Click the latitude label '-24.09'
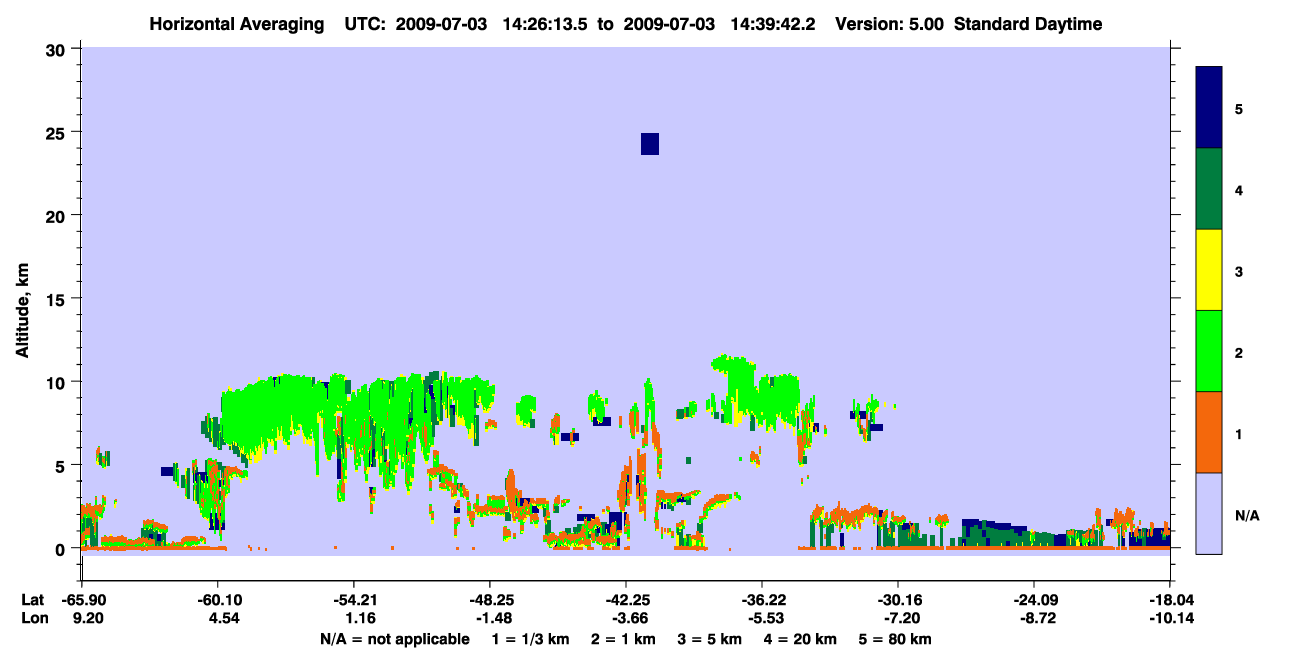 pos(1033,600)
